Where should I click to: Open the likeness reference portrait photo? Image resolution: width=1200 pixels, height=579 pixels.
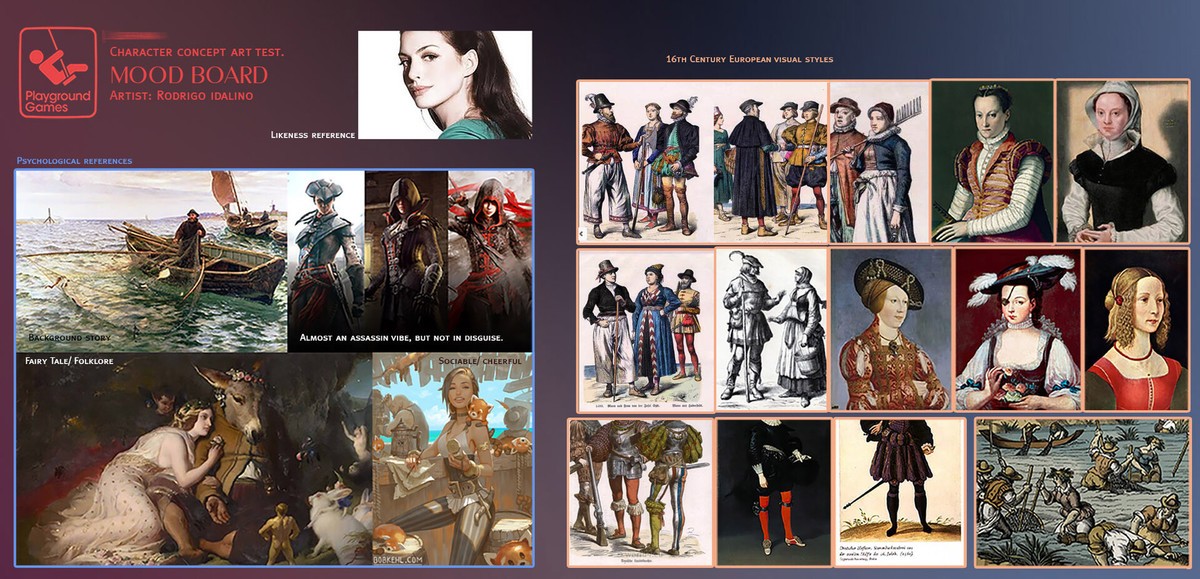click(445, 84)
